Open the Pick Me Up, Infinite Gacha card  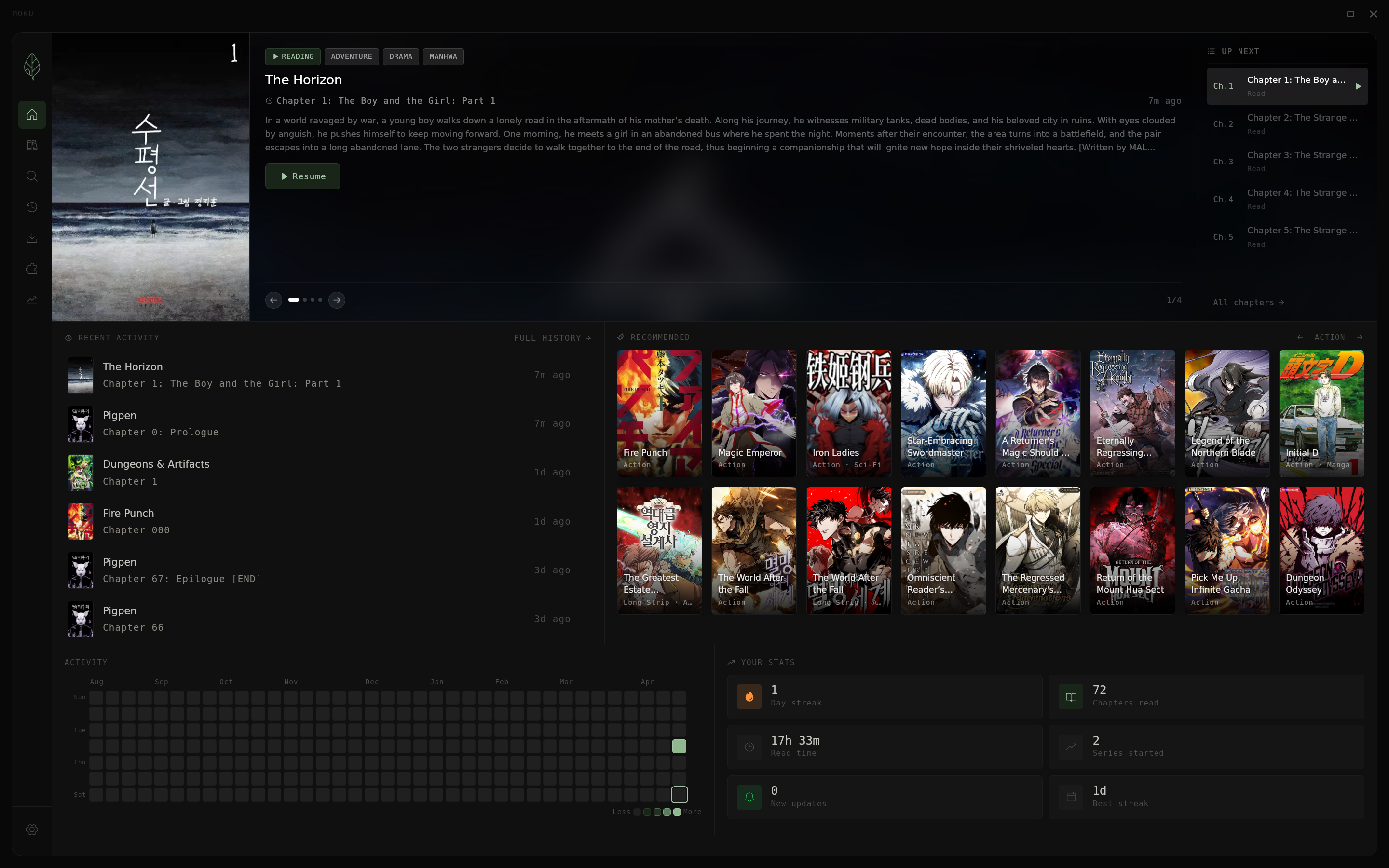click(x=1226, y=551)
